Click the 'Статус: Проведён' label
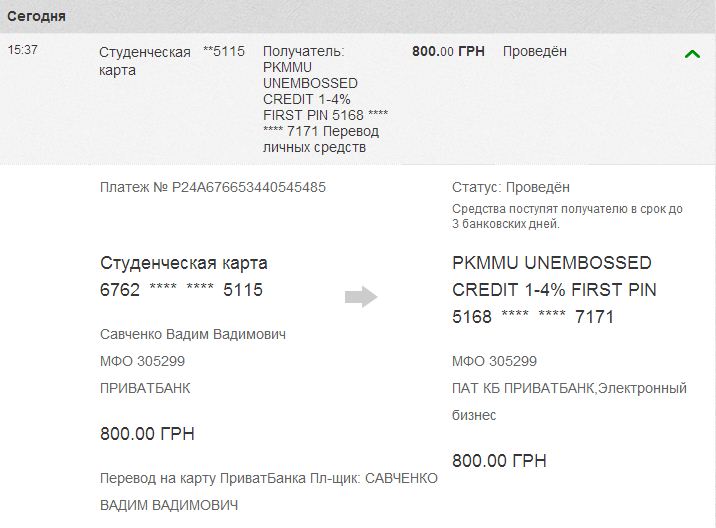The width and height of the screenshot is (716, 528). (510, 187)
